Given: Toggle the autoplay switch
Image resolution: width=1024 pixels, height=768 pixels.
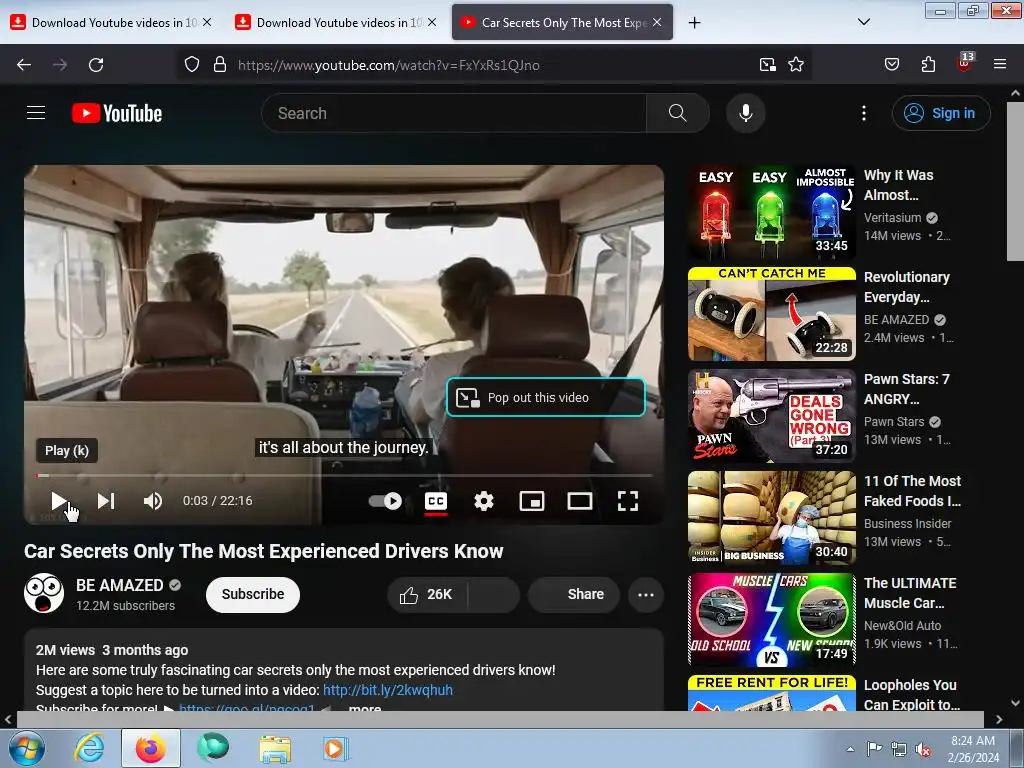Looking at the screenshot, I should 385,501.
